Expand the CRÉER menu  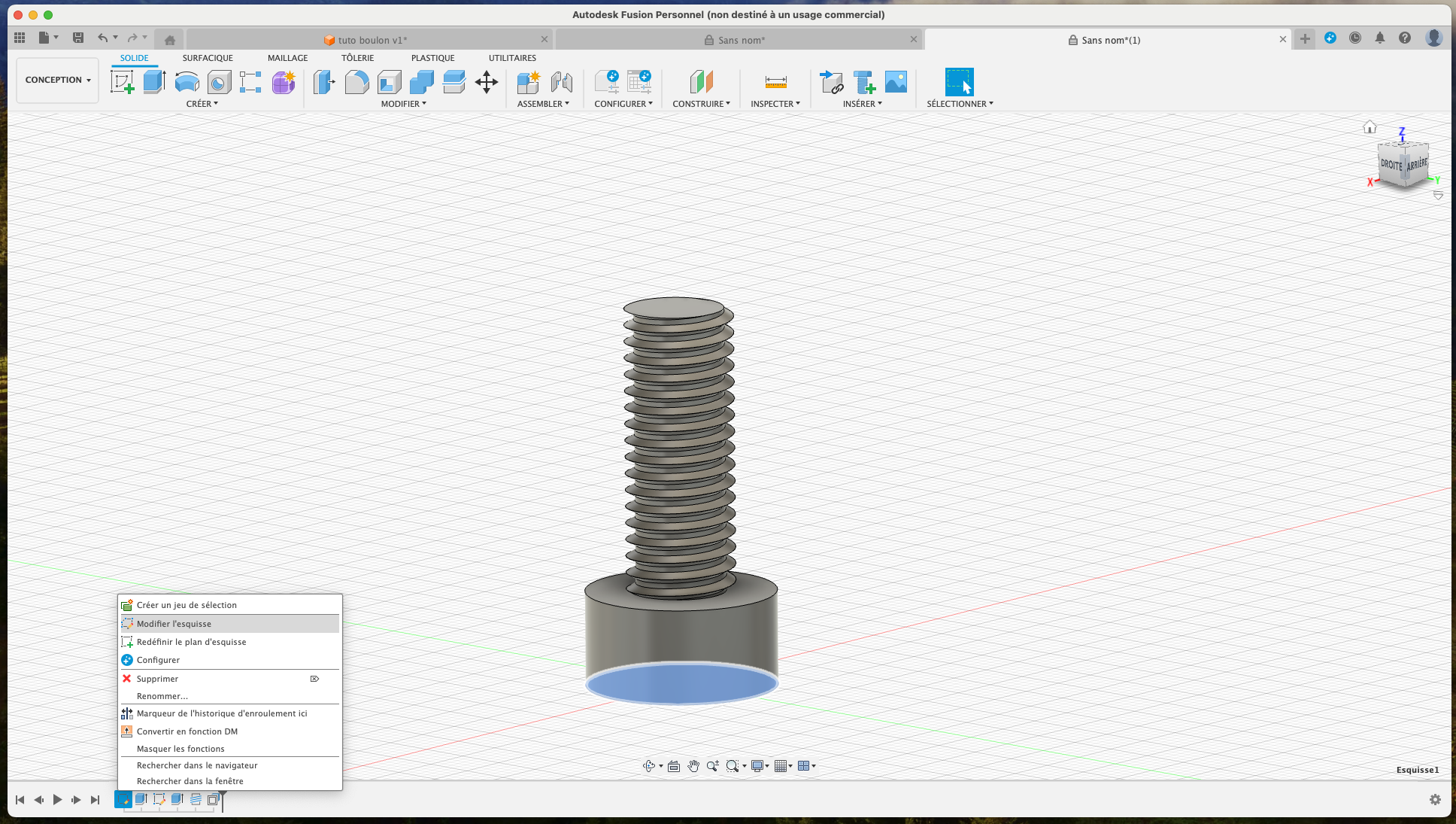[x=202, y=104]
